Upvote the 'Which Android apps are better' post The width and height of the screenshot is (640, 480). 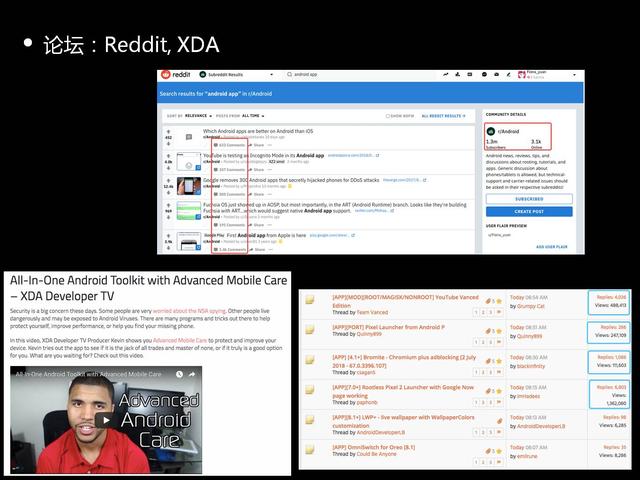[x=168, y=129]
